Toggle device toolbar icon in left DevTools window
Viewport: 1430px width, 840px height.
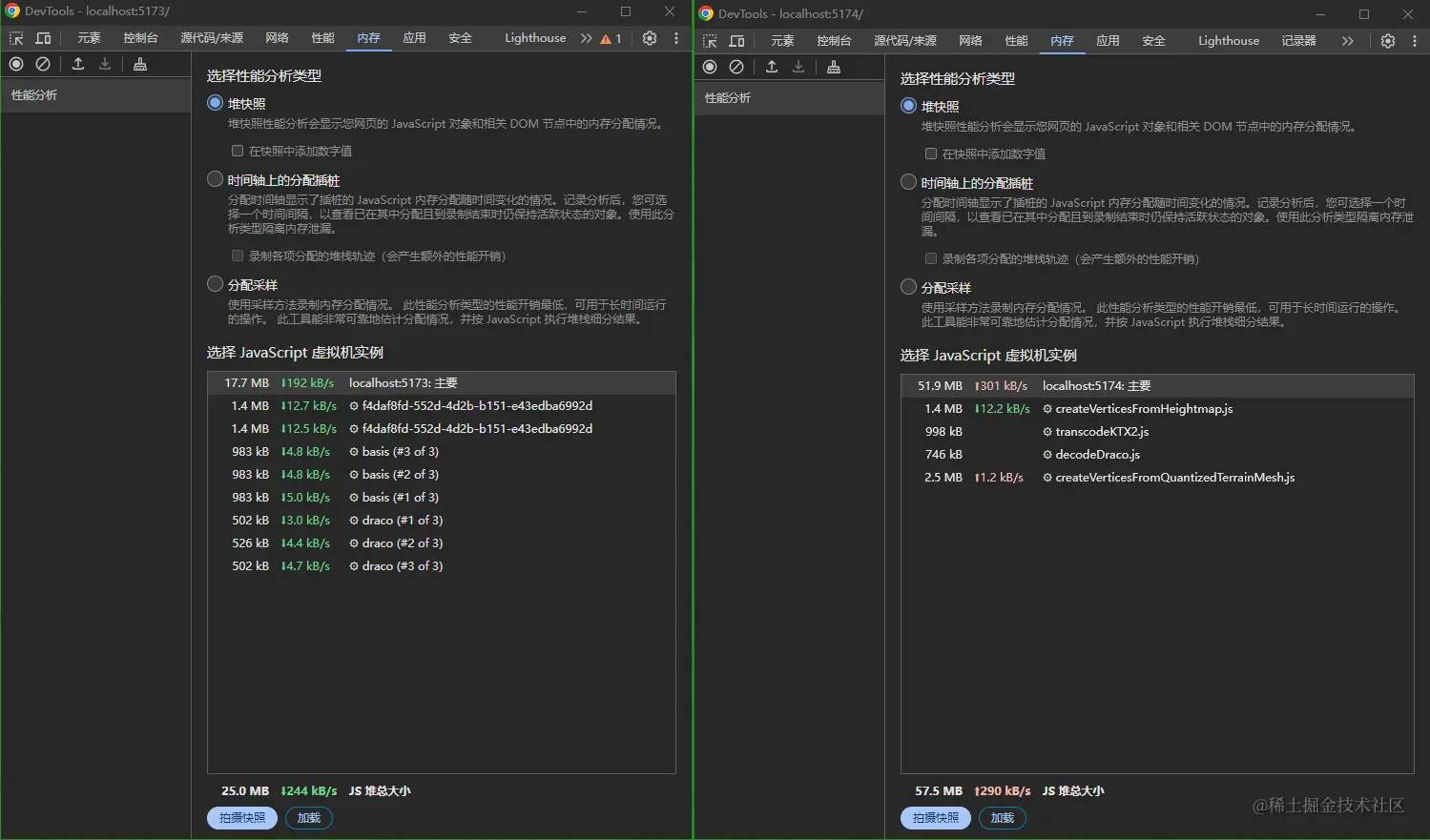pos(43,38)
